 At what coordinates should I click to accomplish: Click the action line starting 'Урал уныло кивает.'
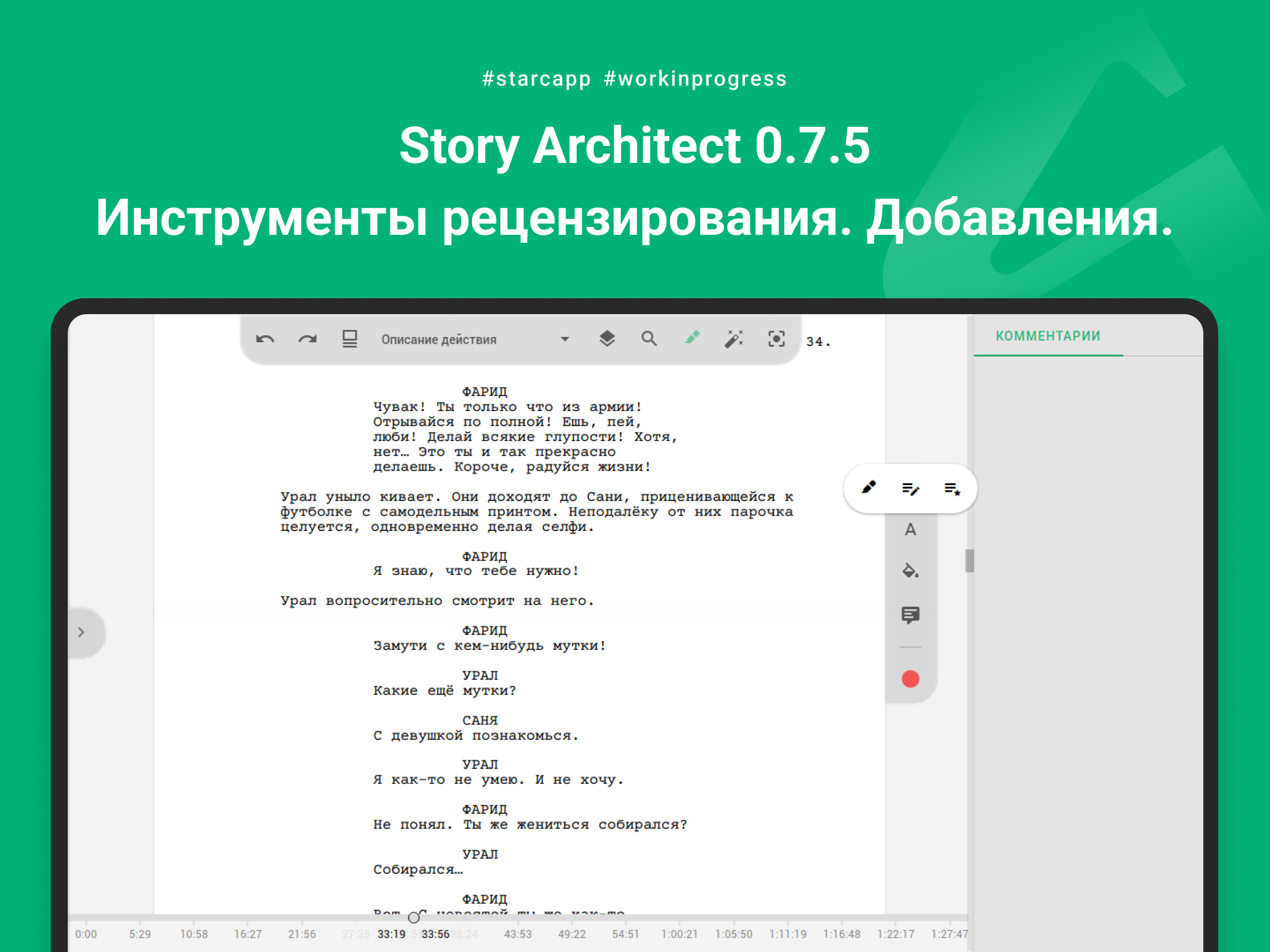pyautogui.click(x=538, y=497)
